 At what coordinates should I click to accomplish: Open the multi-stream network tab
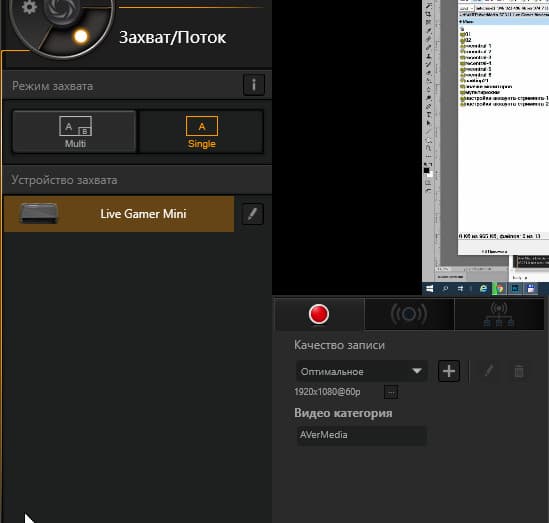(499, 314)
